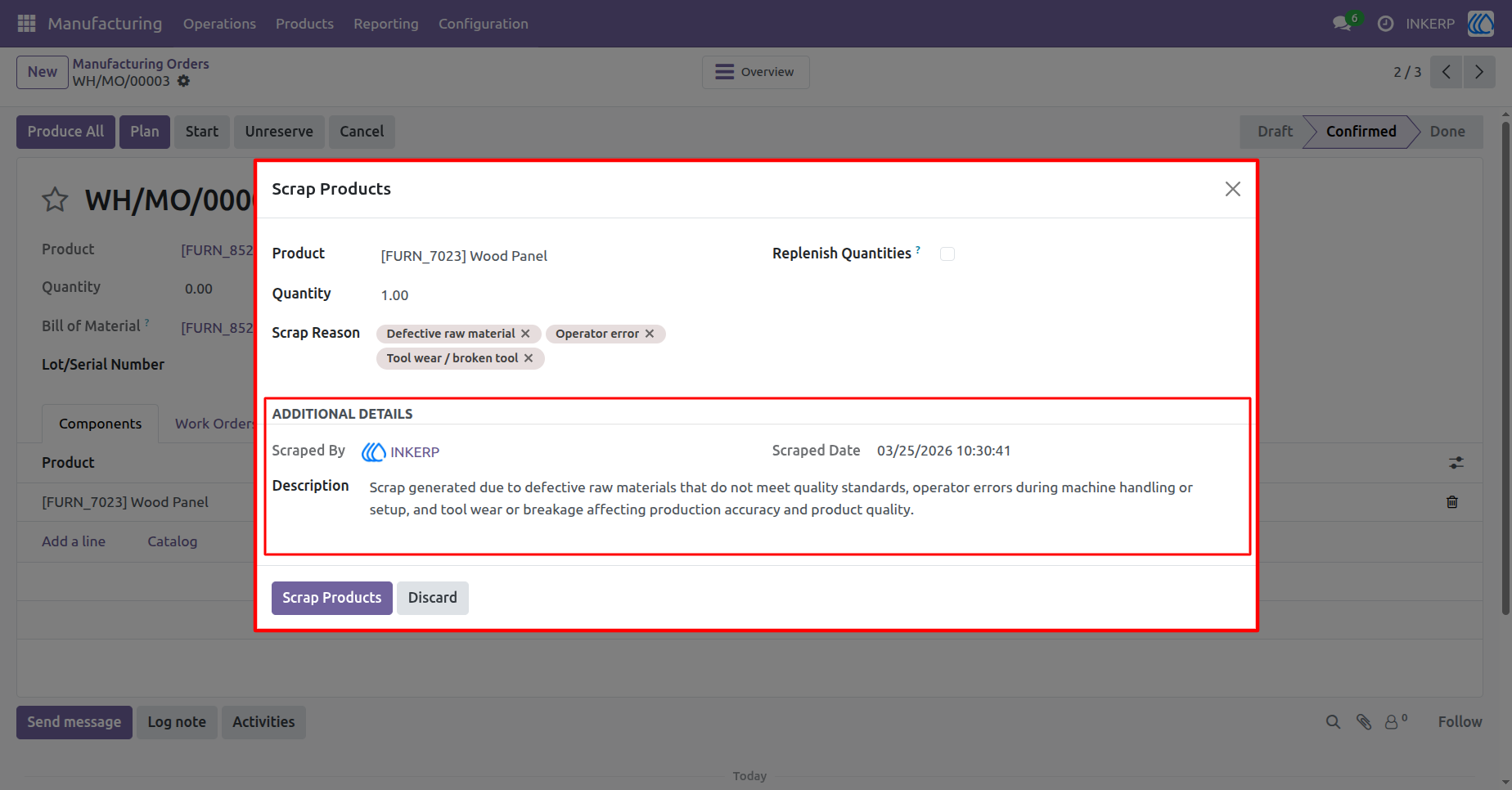Edit the Quantity field in dialog
The image size is (1512, 790).
click(x=559, y=295)
